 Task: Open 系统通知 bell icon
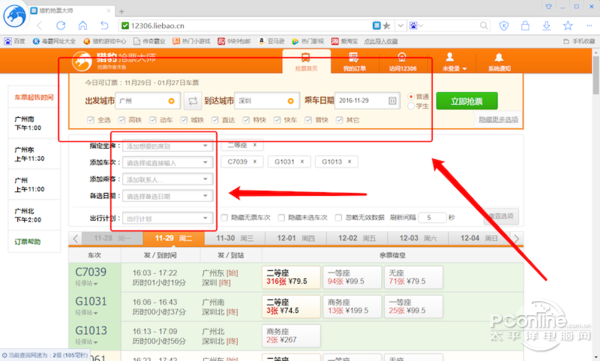pos(499,58)
